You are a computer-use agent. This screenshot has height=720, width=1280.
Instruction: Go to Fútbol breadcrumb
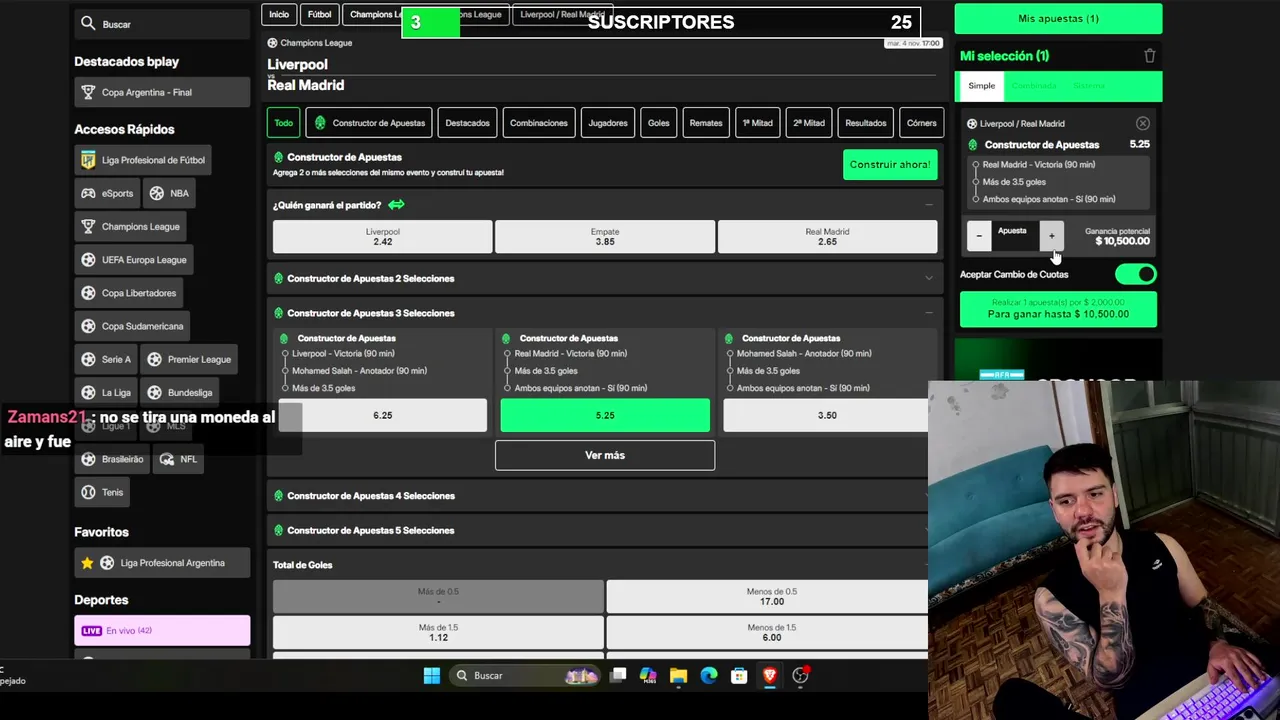point(320,15)
